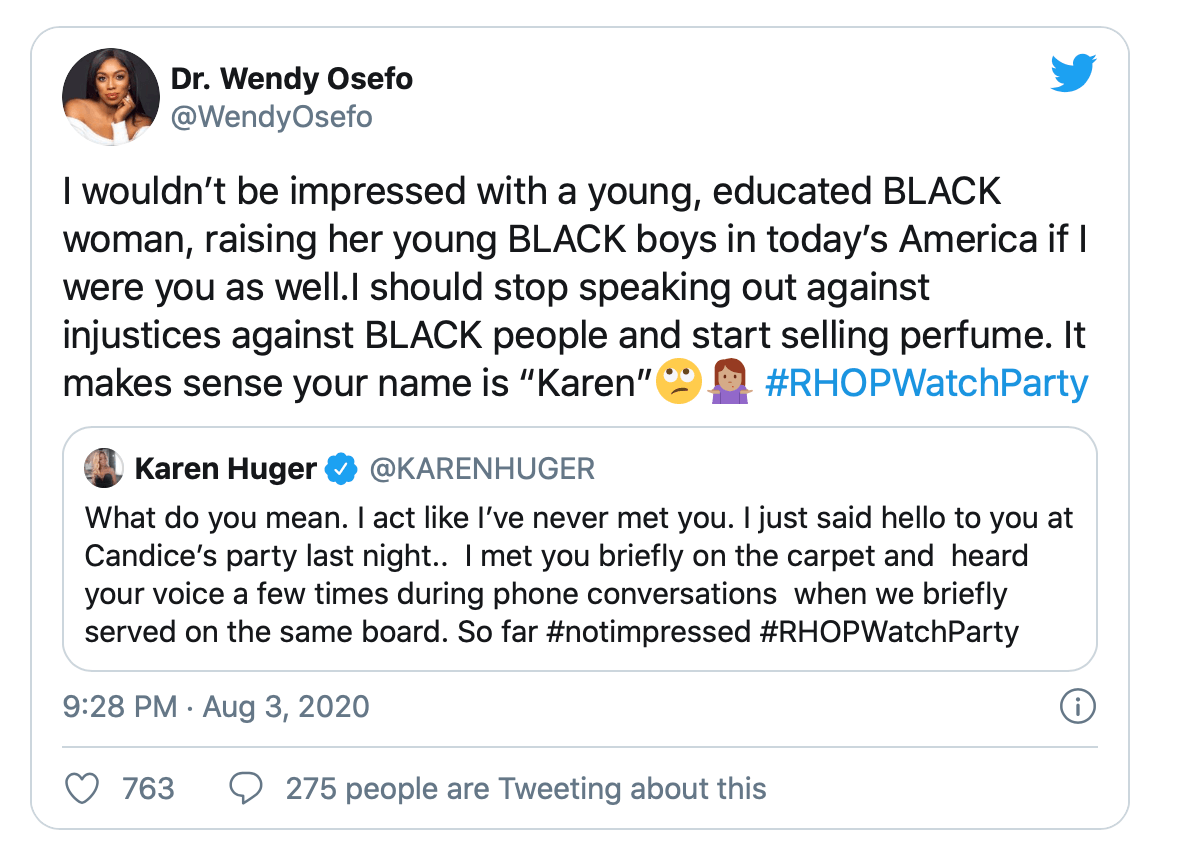Like the tweet with the heart icon
This screenshot has width=1184, height=844.
pos(80,788)
